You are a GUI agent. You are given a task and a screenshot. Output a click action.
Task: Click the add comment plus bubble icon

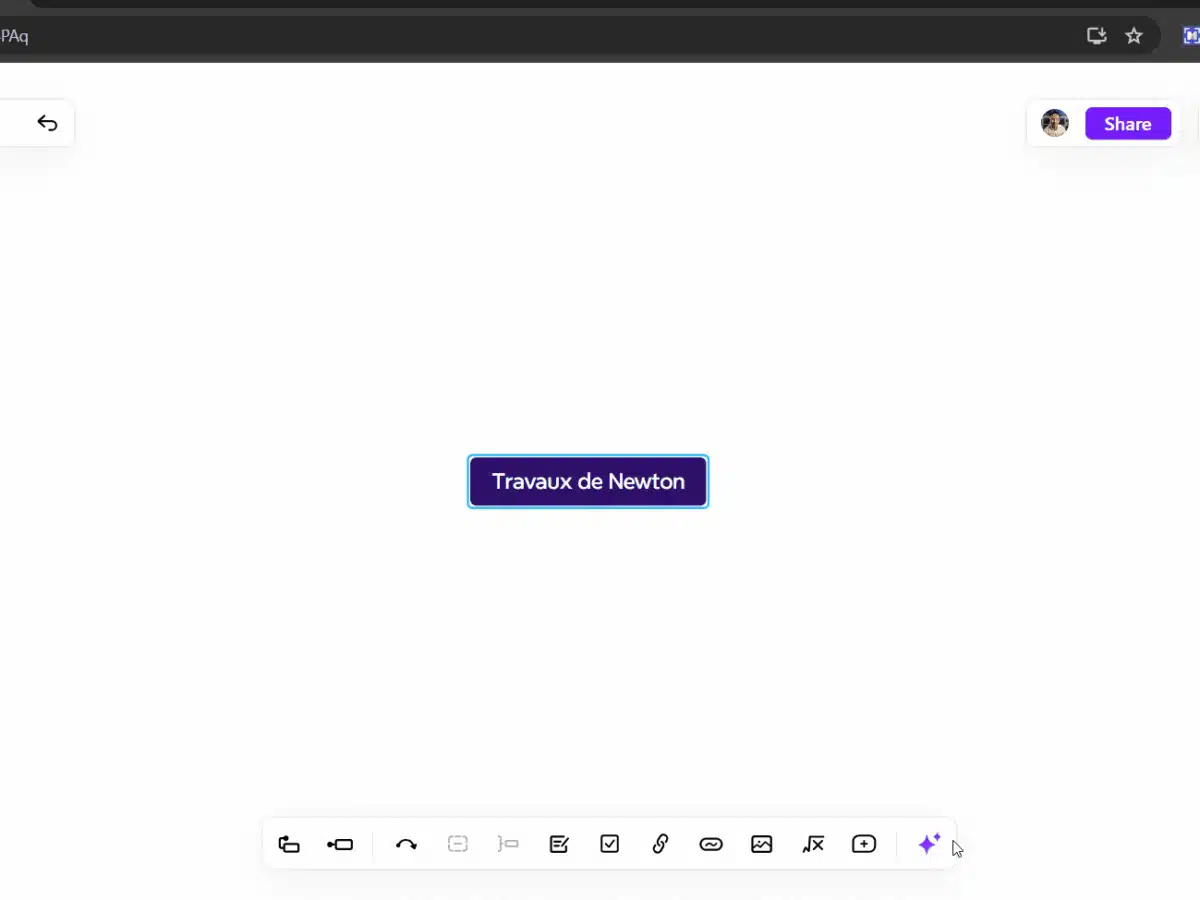click(864, 844)
